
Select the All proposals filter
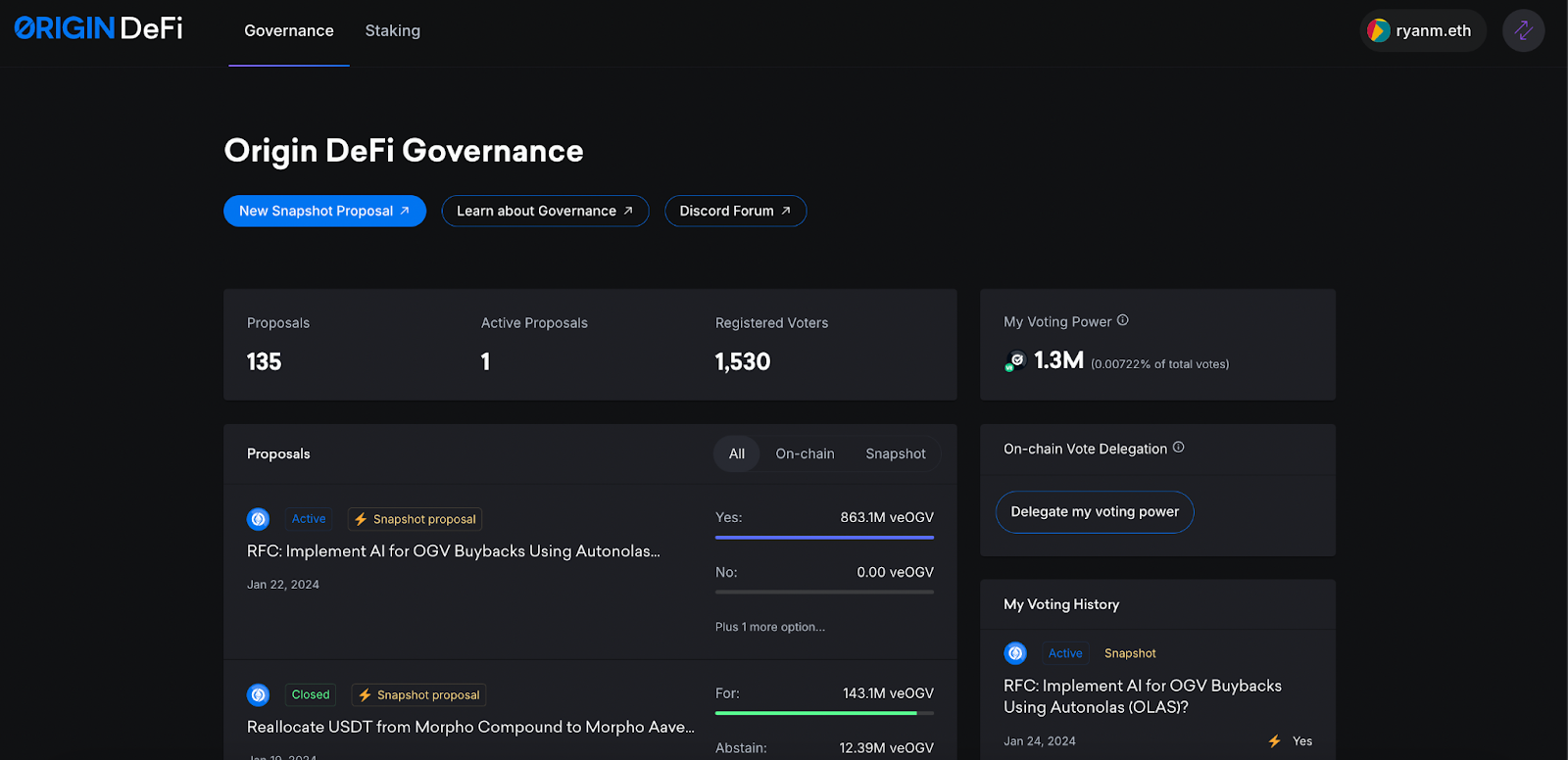[737, 453]
